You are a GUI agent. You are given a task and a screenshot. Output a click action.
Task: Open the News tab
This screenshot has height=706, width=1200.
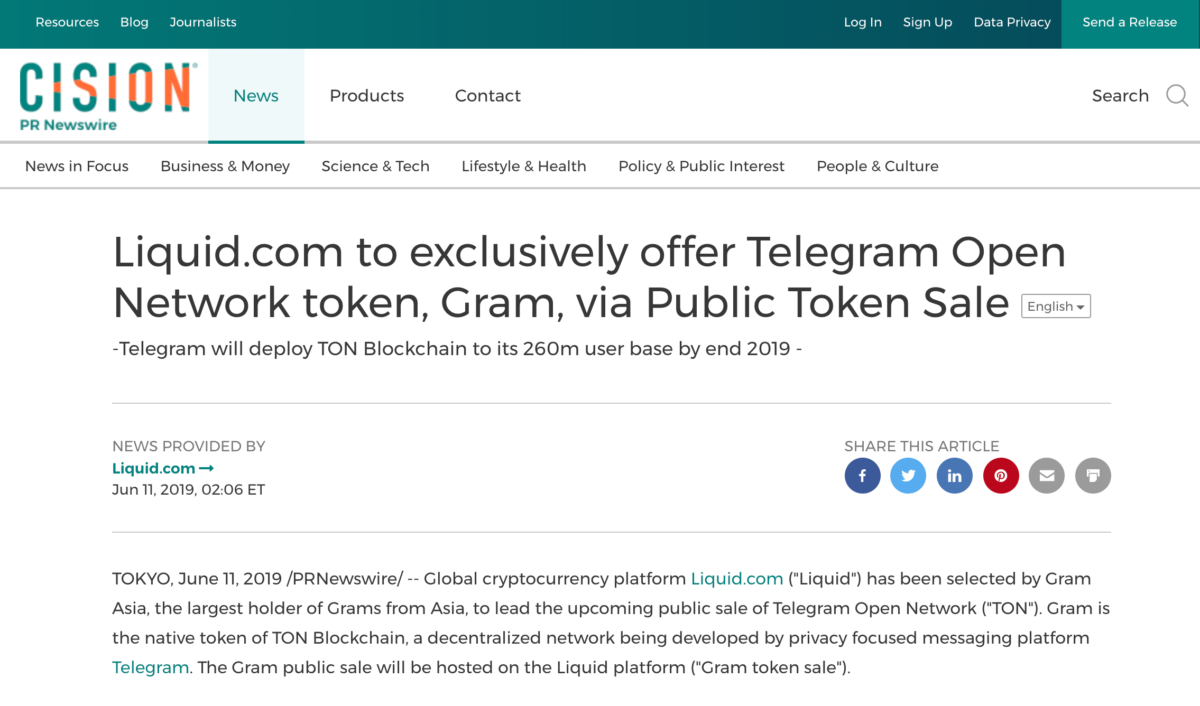(x=256, y=96)
